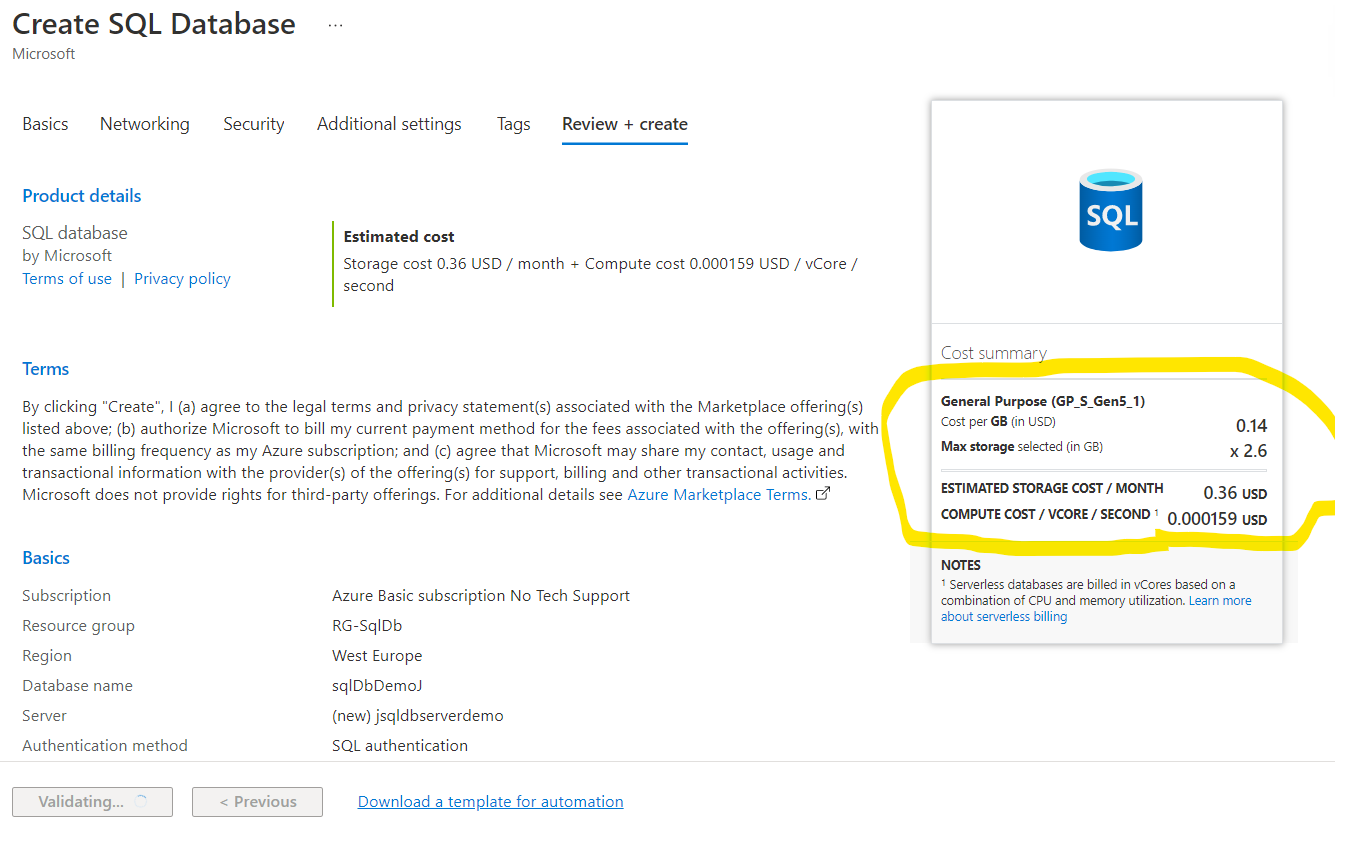Click the Database name field label
Viewport: 1355px width, 841px height.
coord(77,686)
